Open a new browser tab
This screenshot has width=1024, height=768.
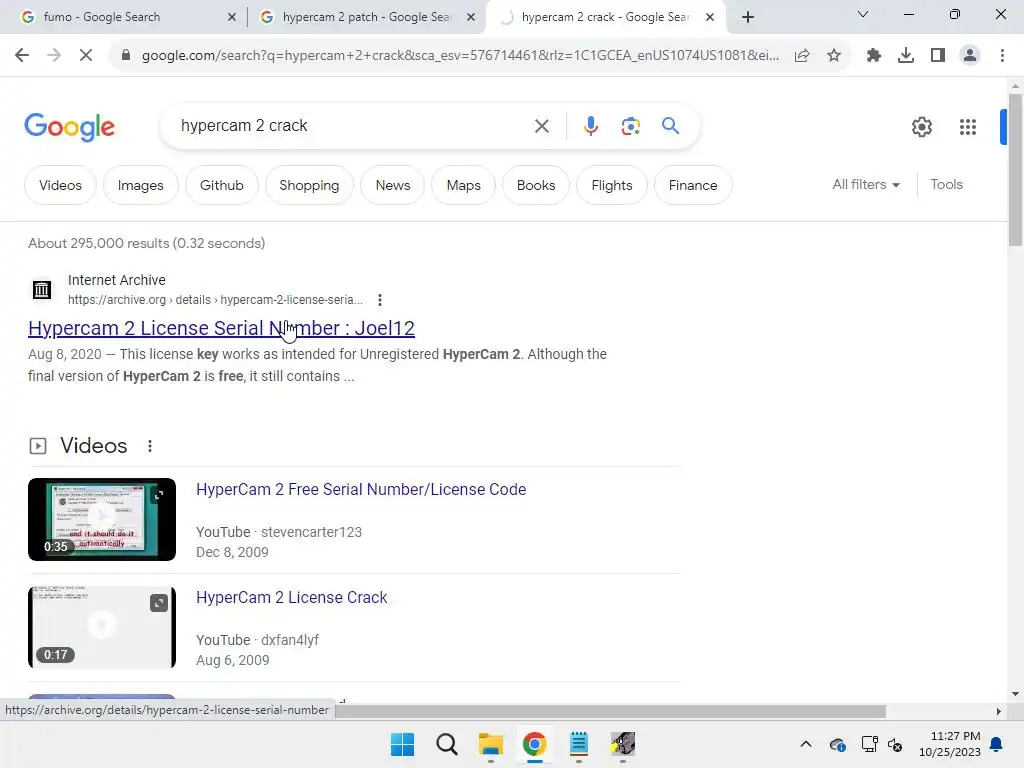click(x=748, y=17)
